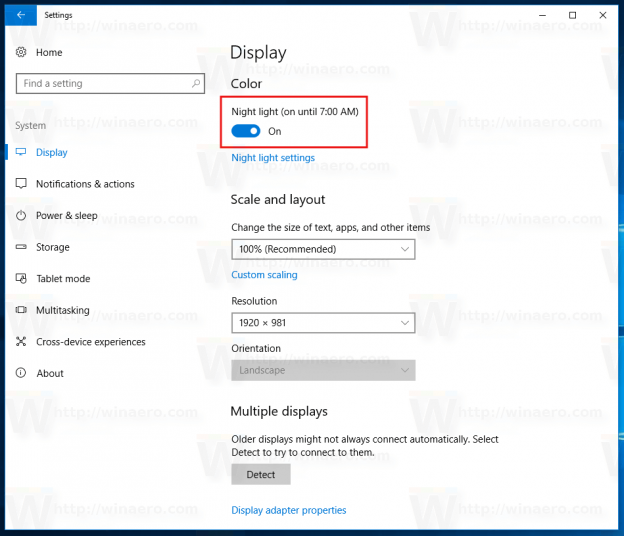The height and width of the screenshot is (536, 624).
Task: Maximize the Settings window
Action: tap(572, 15)
